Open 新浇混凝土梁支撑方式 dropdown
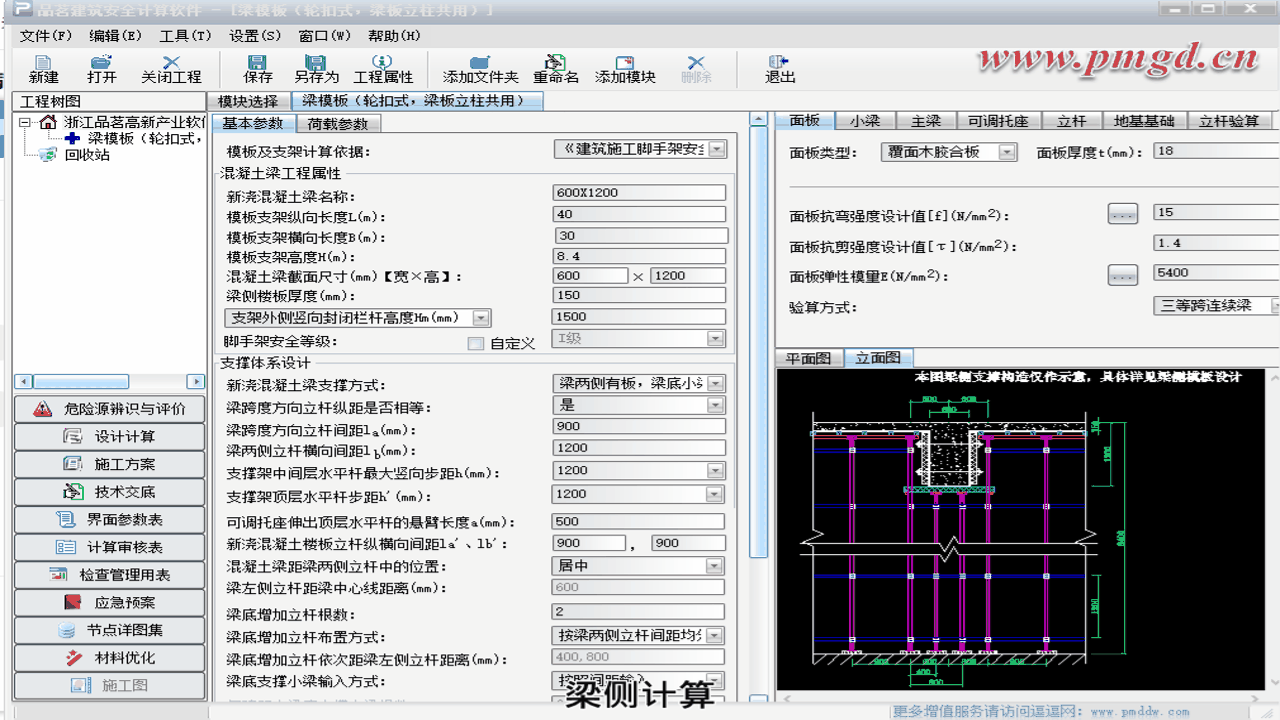 (x=716, y=384)
